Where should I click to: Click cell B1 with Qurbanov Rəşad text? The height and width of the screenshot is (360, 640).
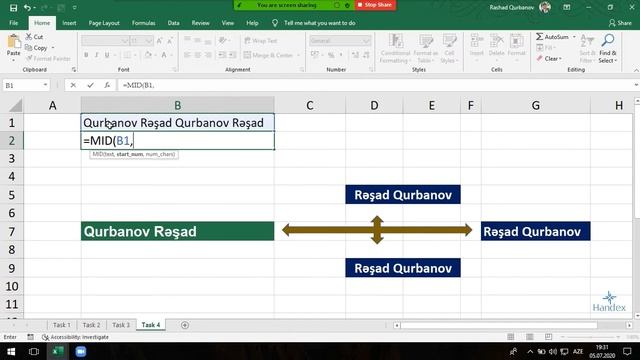point(178,122)
